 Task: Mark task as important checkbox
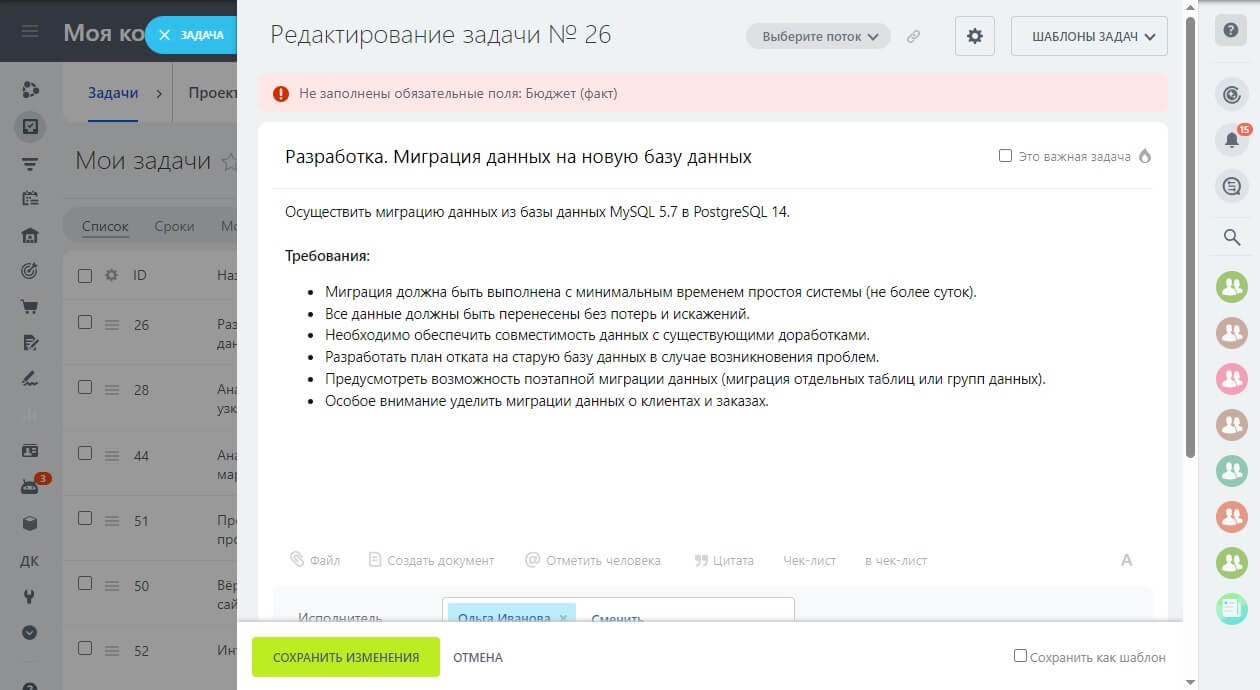1005,156
